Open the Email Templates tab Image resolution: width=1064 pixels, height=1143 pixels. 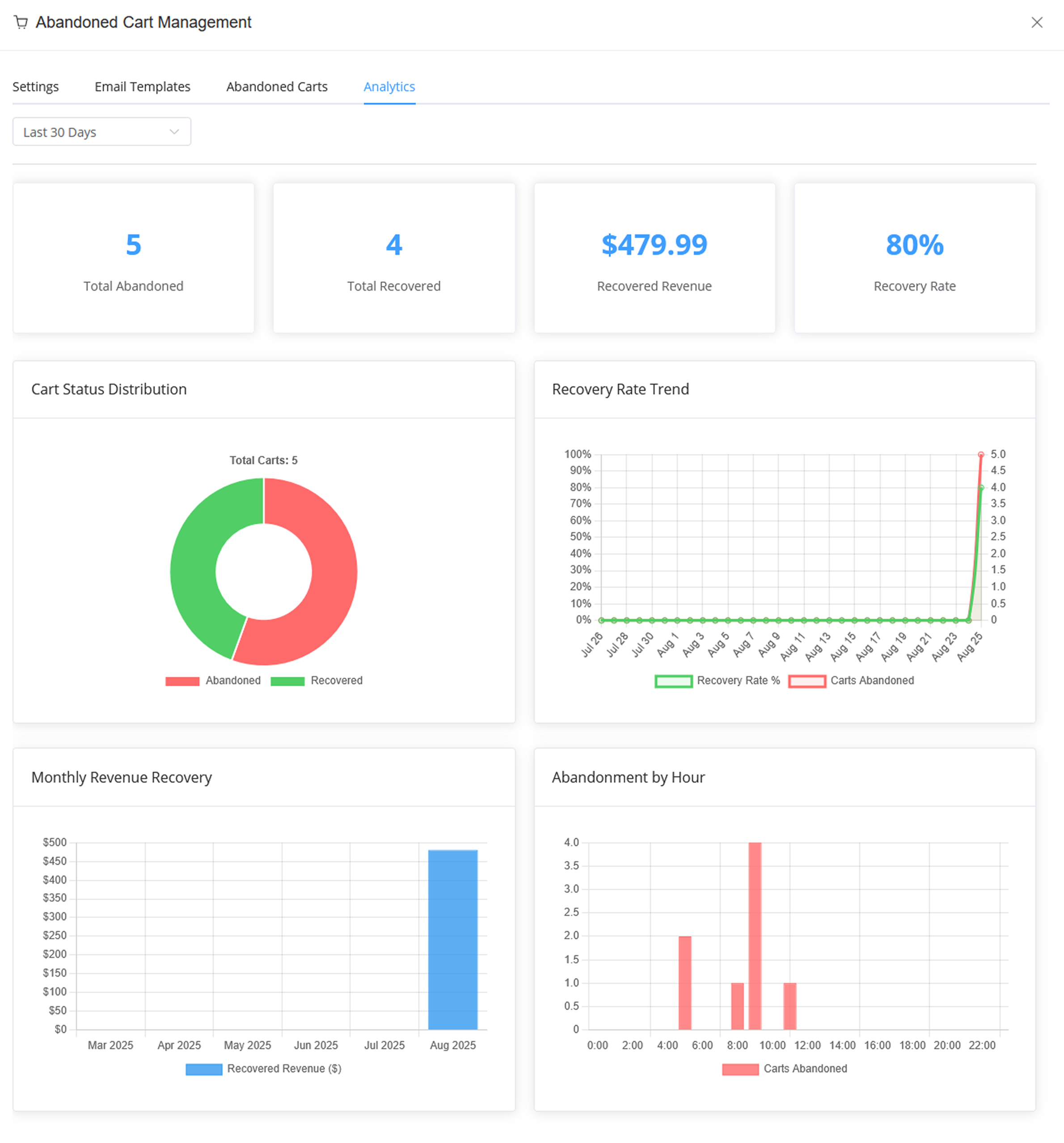click(142, 87)
